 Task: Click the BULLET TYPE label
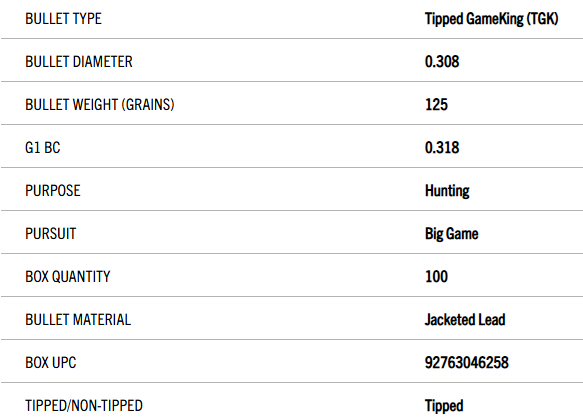click(x=63, y=19)
